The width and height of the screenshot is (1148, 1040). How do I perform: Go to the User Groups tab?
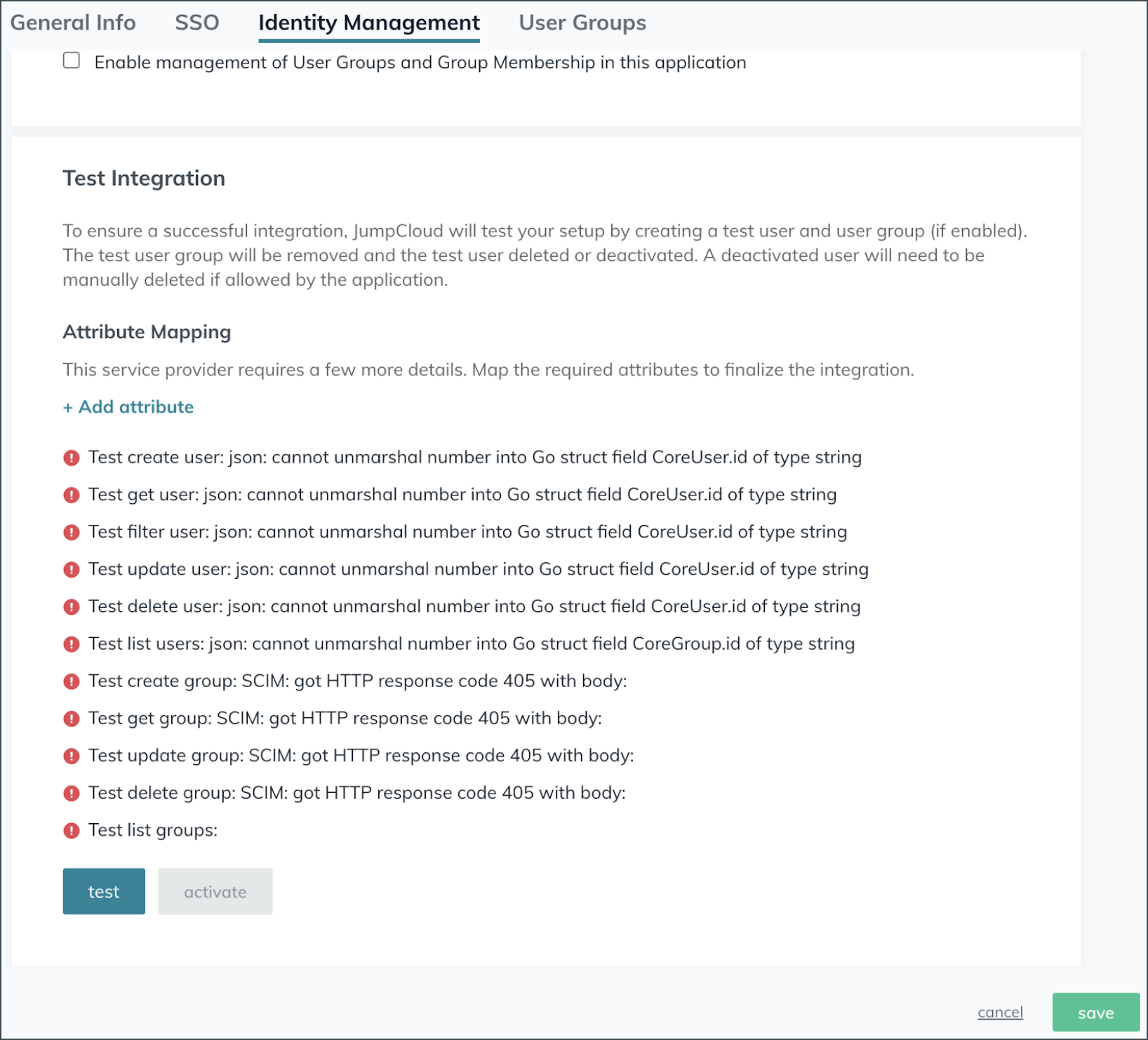(582, 23)
